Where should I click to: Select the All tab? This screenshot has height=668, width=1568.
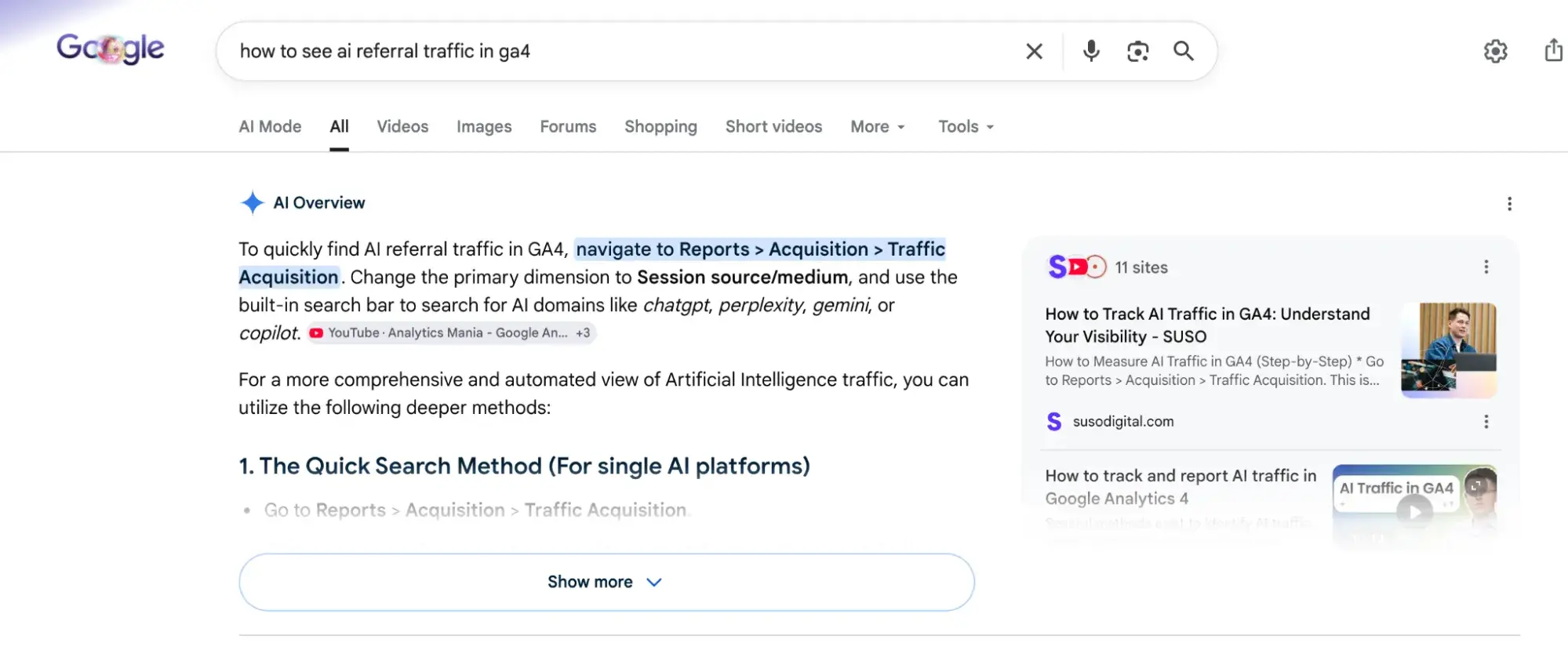339,126
